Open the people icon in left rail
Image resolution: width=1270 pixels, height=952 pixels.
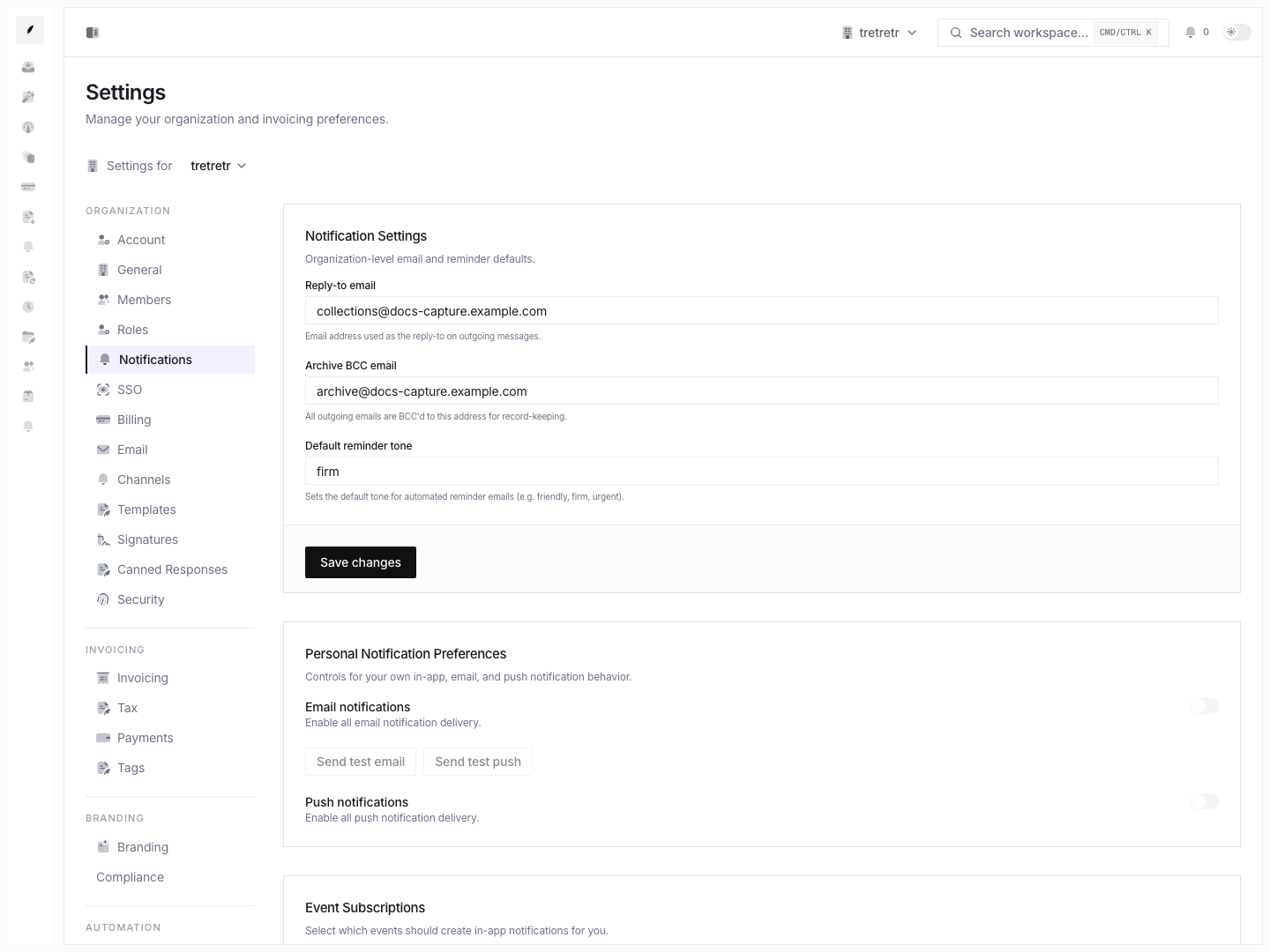click(28, 367)
